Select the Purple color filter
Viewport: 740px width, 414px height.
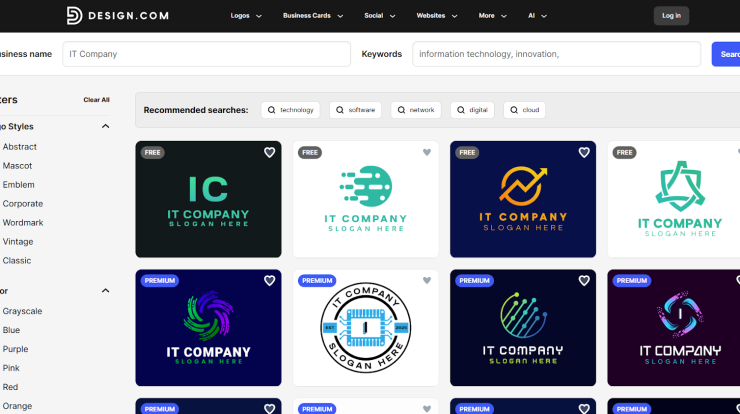[x=15, y=349]
